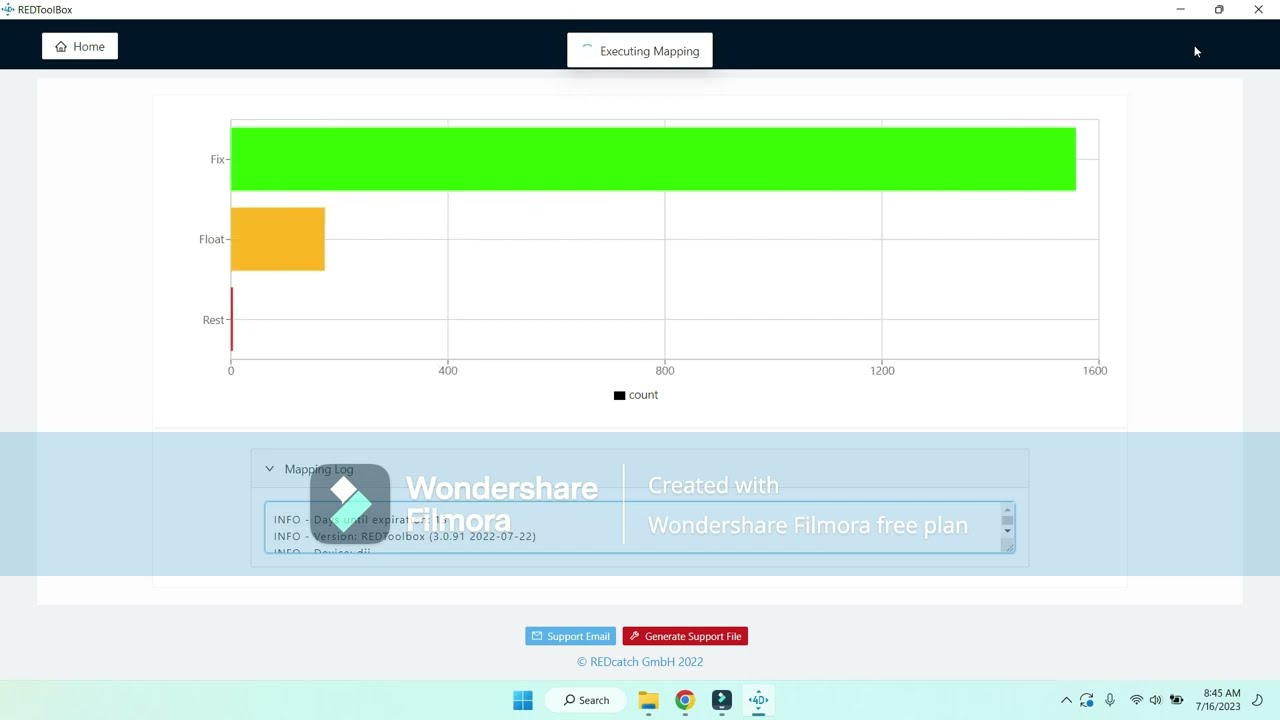
Task: Click the mapping log scrollbar down arrow
Action: [1007, 531]
